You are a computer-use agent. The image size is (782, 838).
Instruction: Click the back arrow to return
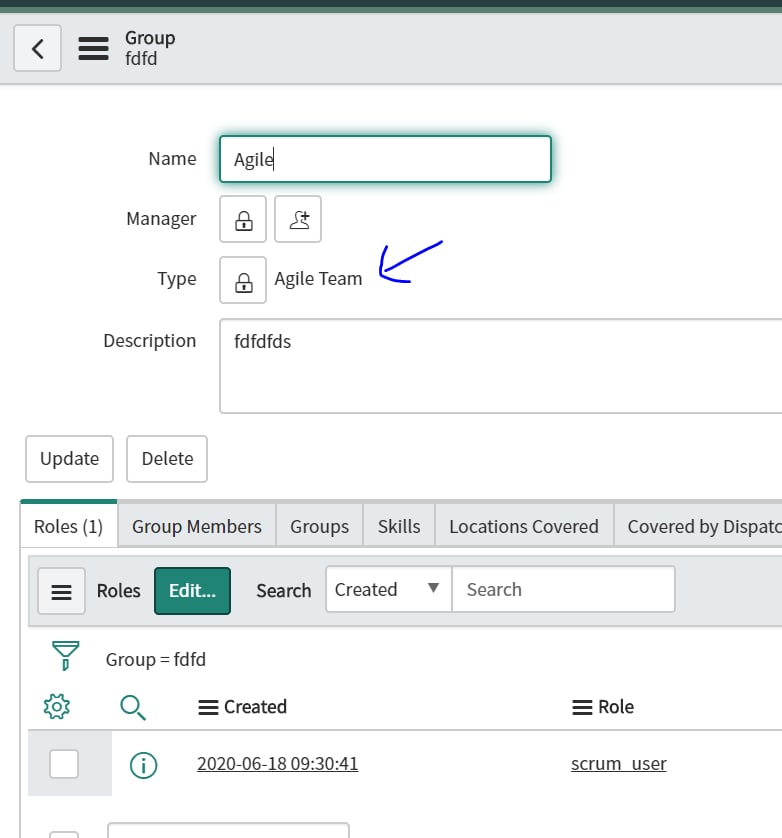click(37, 47)
